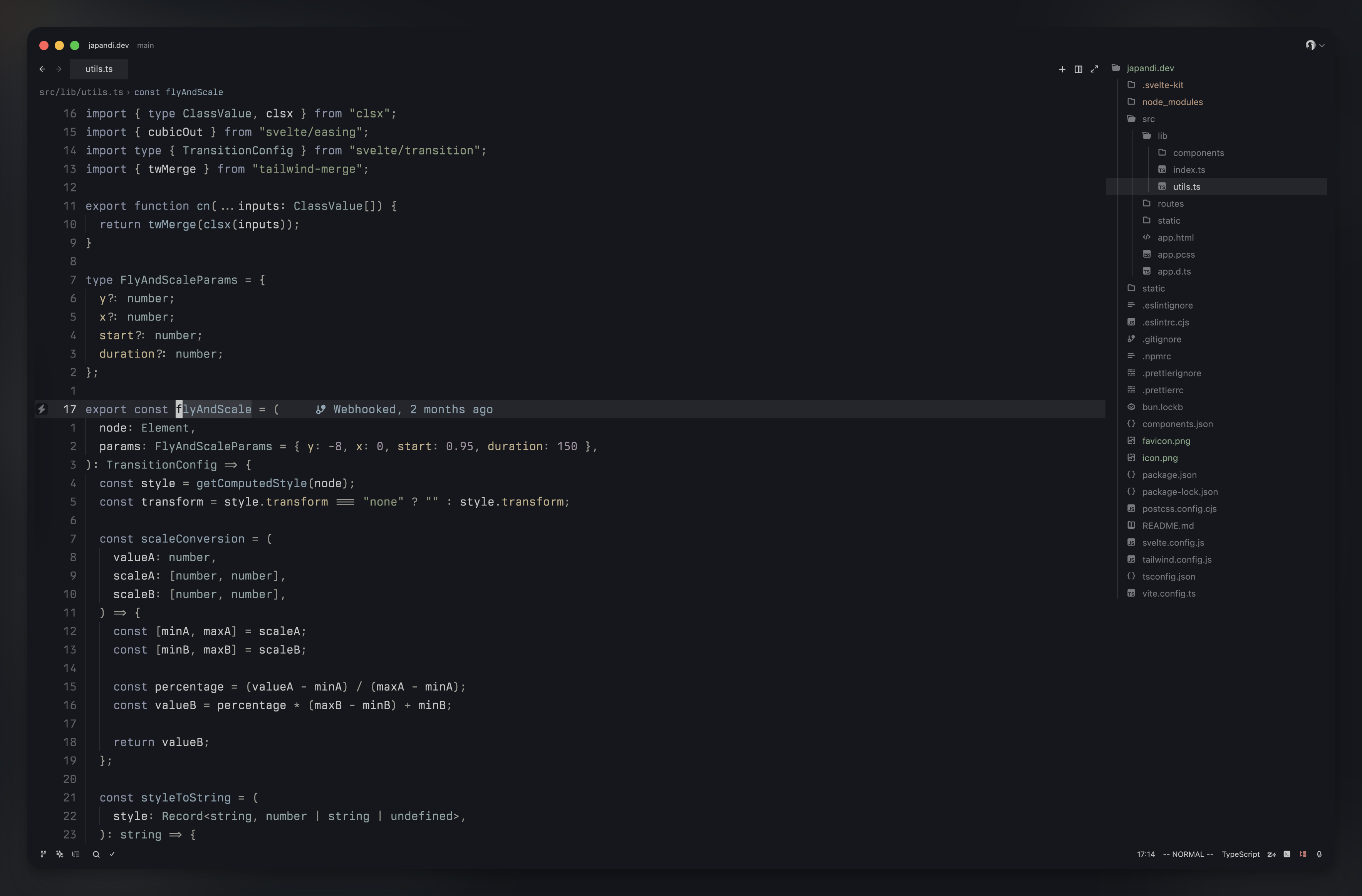Click the zoom pane diagonal arrows icon
The image size is (1362, 896).
[1094, 69]
